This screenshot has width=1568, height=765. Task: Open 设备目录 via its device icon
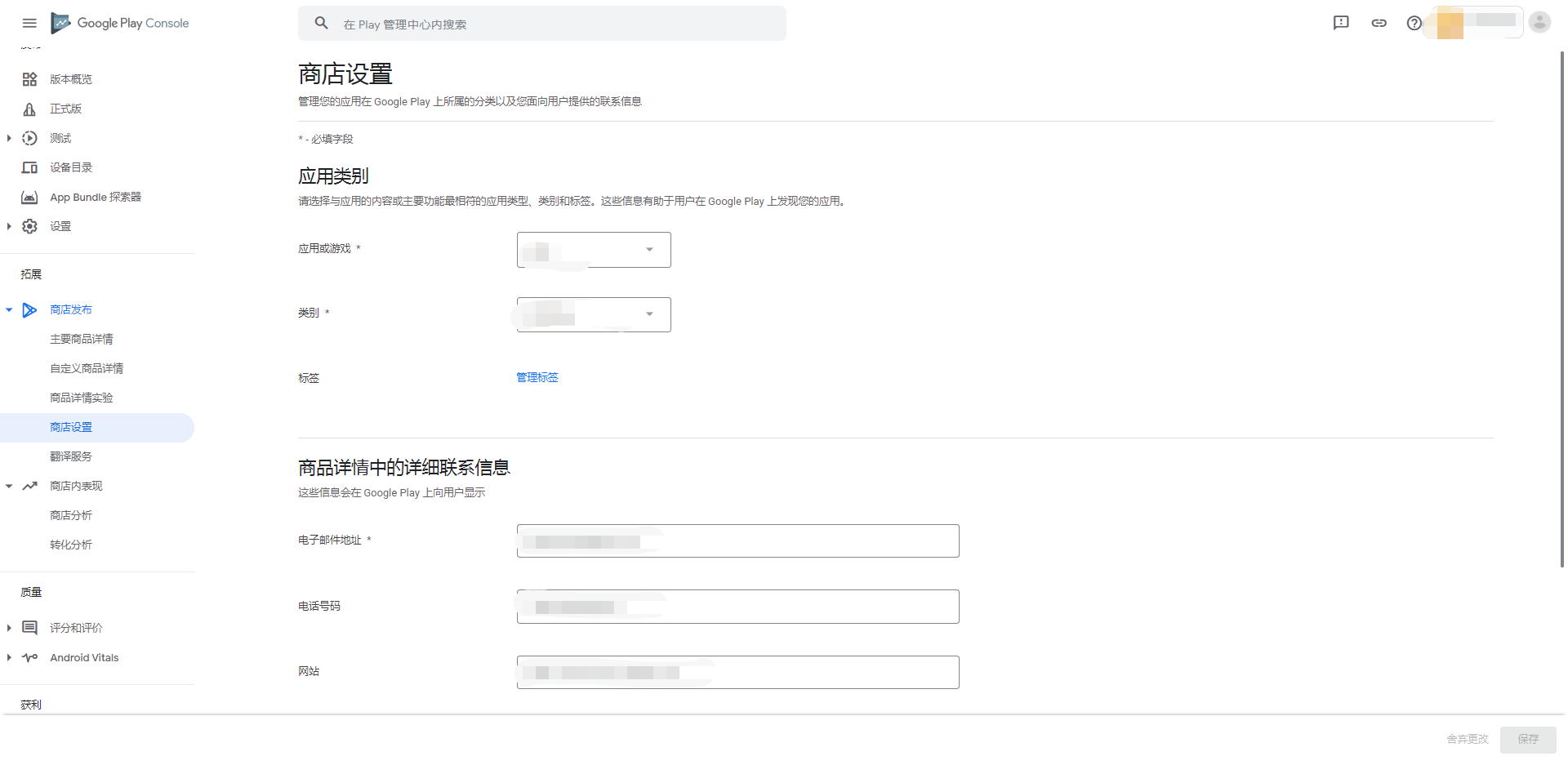(29, 167)
